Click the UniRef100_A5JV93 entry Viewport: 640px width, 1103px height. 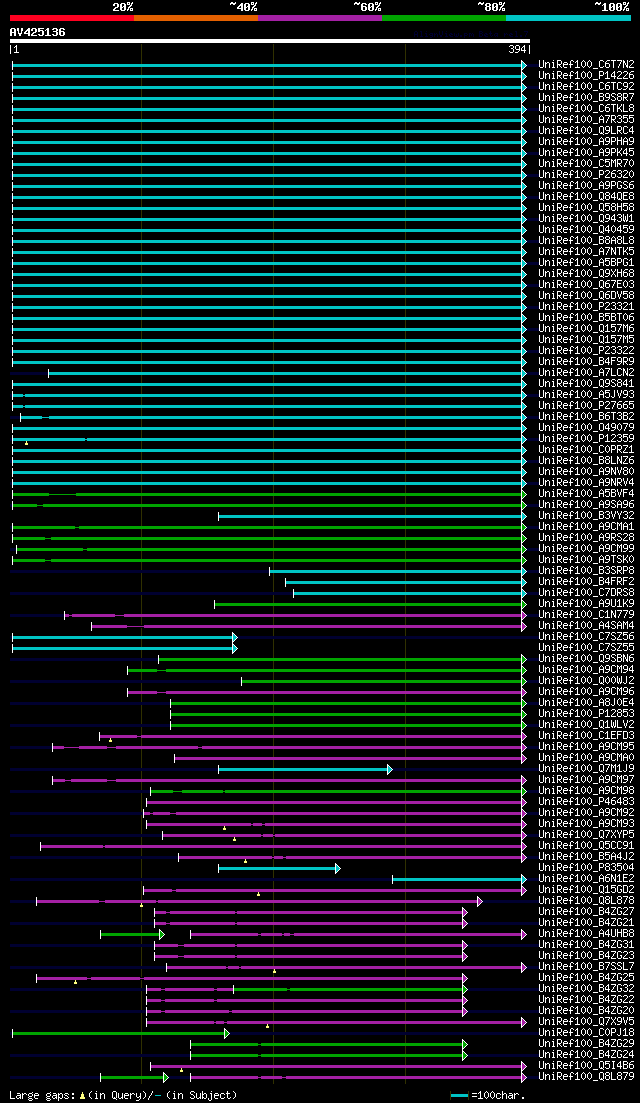click(586, 395)
